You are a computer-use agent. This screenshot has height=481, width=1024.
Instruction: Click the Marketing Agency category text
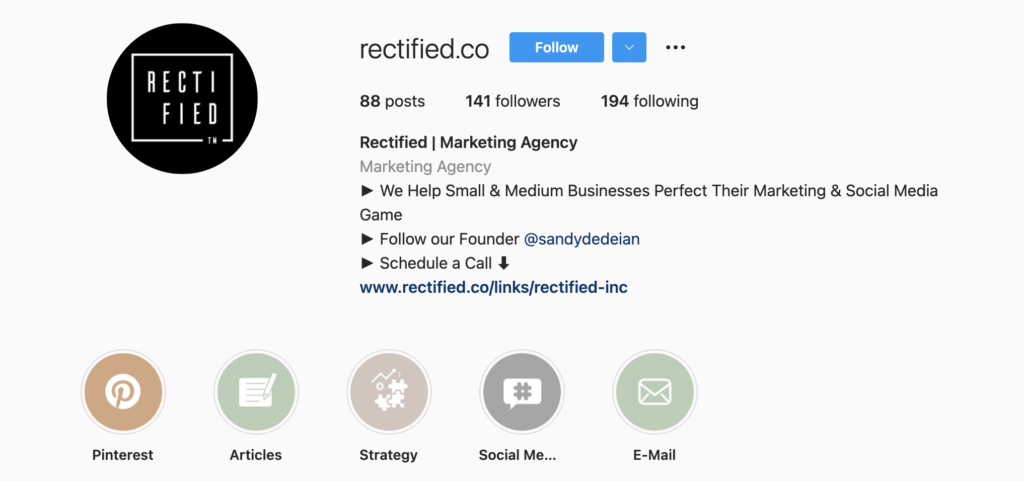(x=425, y=167)
